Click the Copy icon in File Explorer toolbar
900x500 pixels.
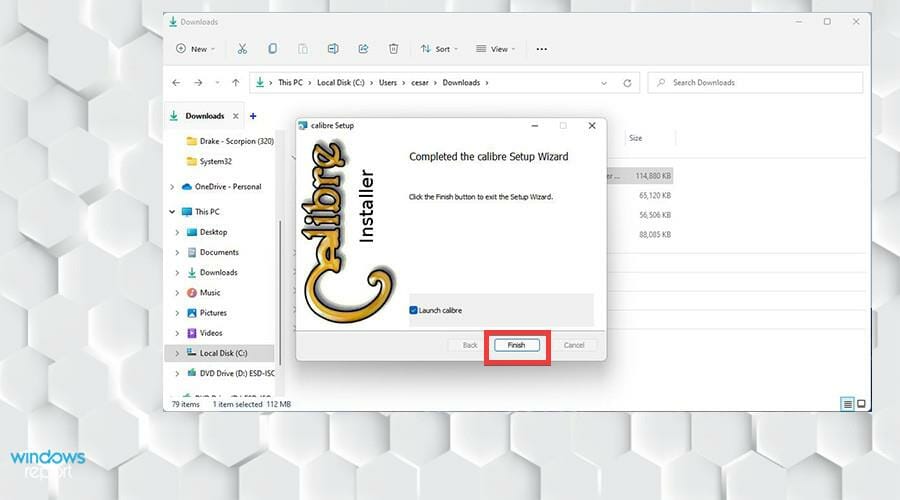tap(273, 49)
